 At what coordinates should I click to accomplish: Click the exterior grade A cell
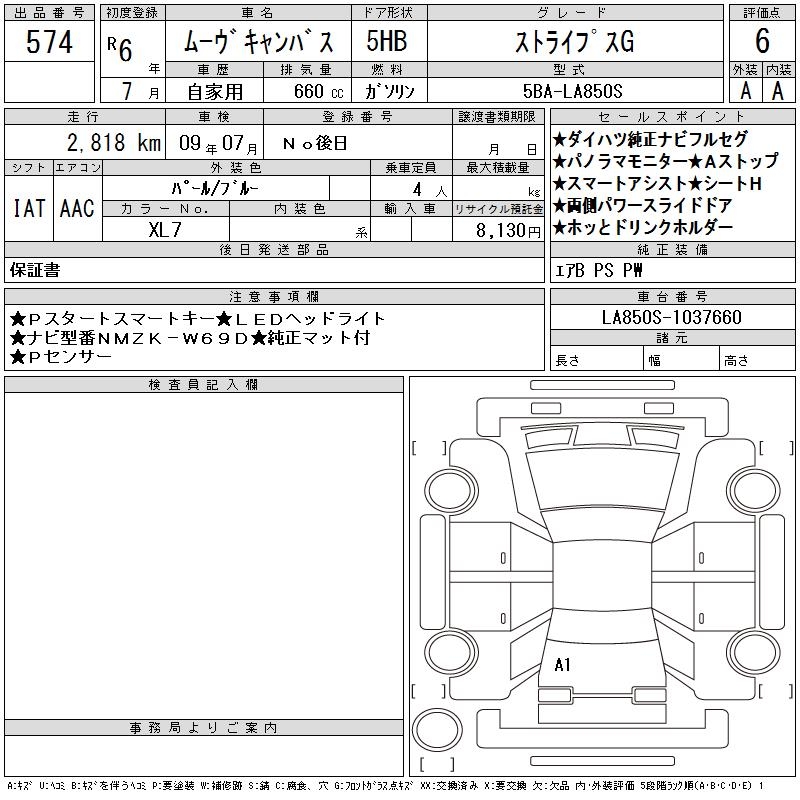[745, 91]
